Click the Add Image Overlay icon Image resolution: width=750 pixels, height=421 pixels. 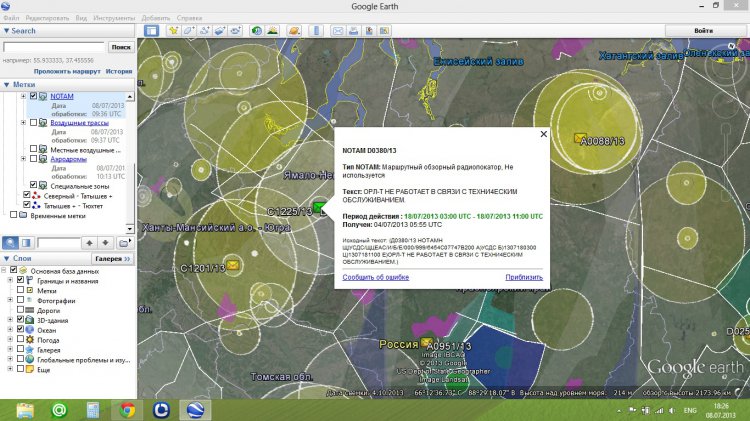220,31
